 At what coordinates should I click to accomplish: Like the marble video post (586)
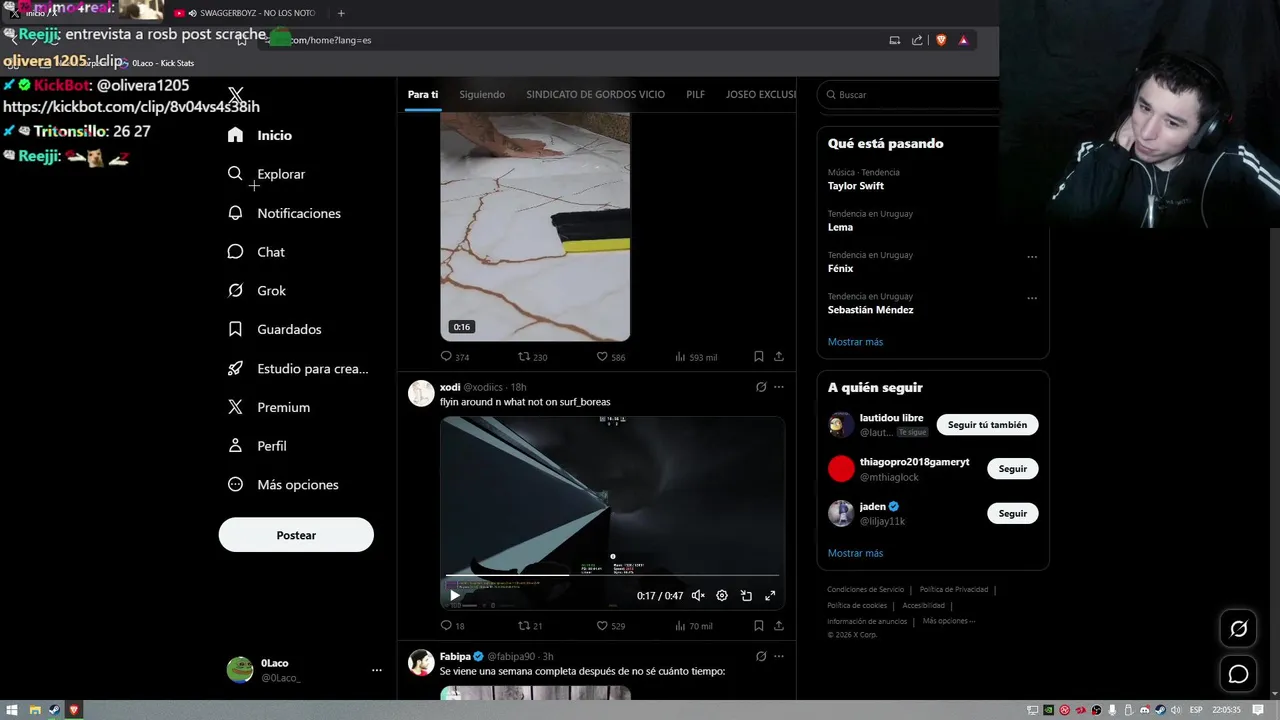610,357
